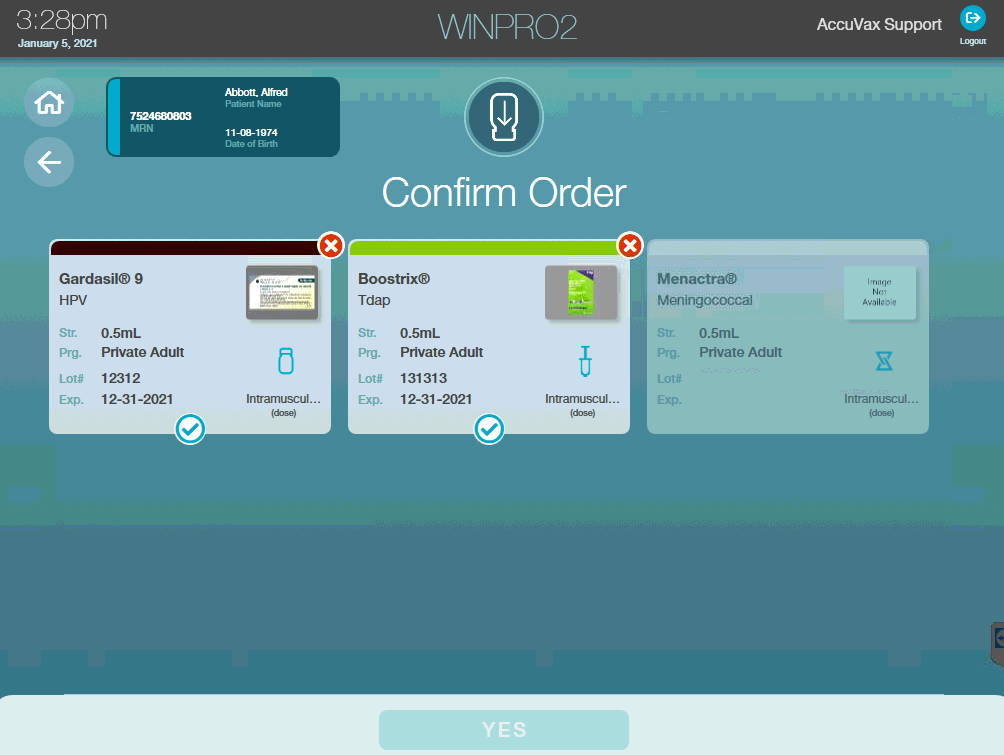Toggle the checkmark on the Gardasil 9 card
Image resolution: width=1004 pixels, height=755 pixels.
click(x=190, y=429)
